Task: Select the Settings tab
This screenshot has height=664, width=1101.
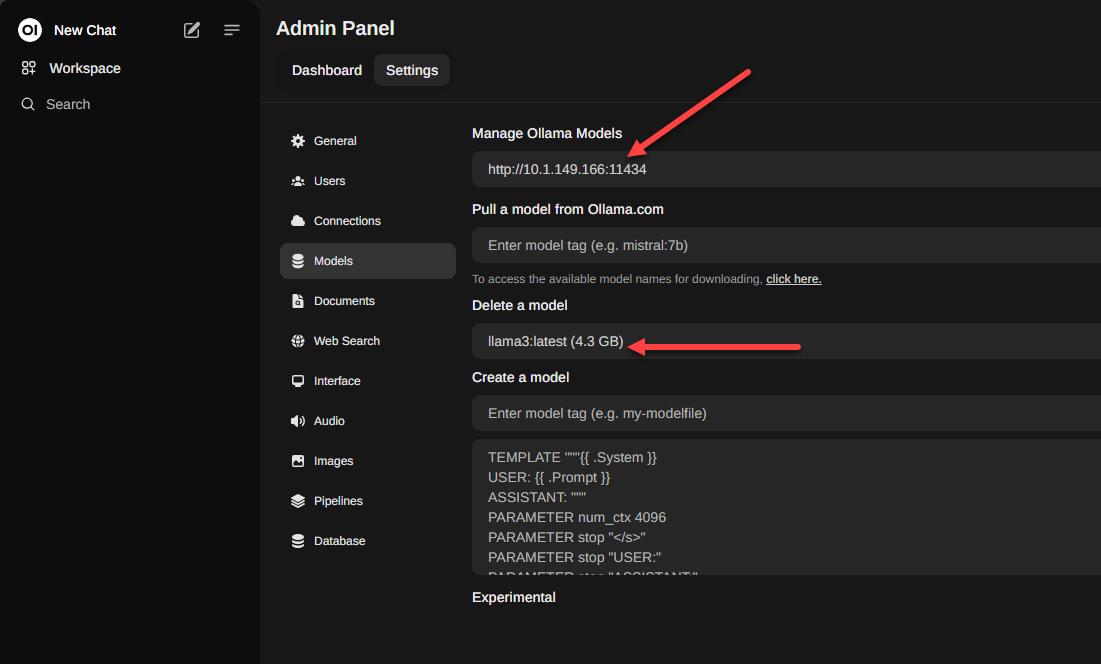Action: 412,70
